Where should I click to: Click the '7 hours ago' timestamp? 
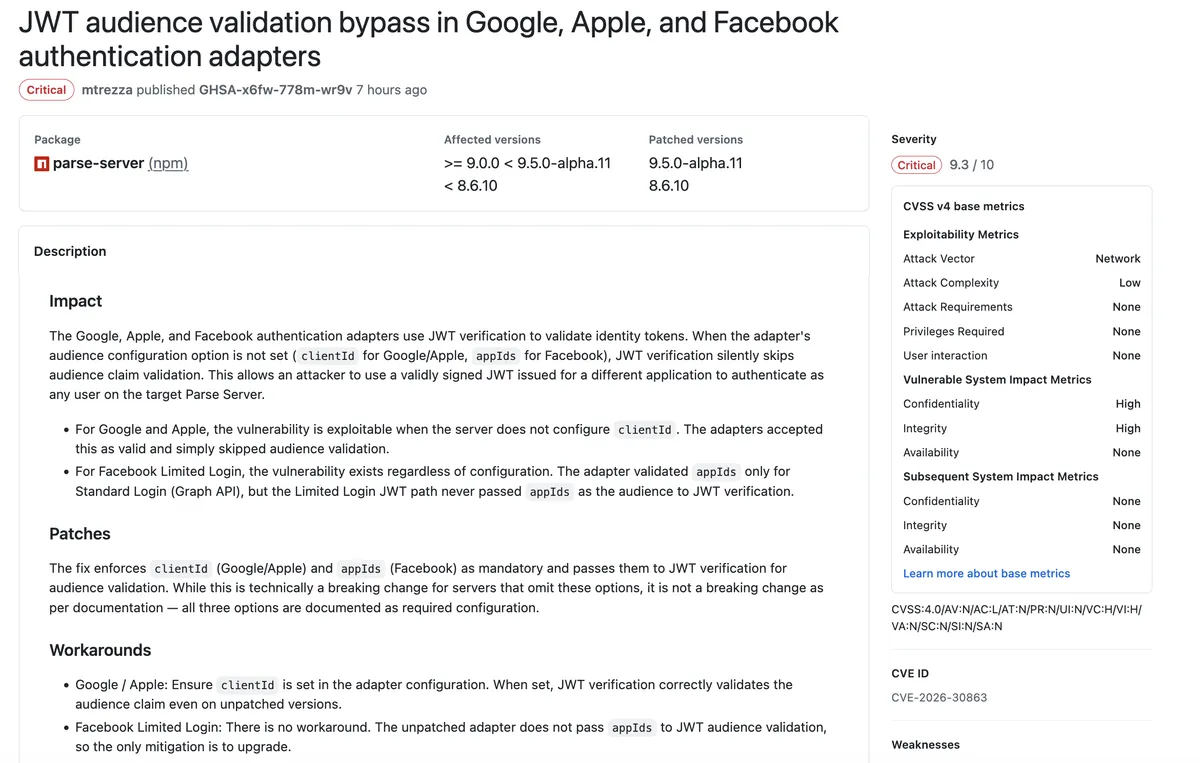(391, 90)
